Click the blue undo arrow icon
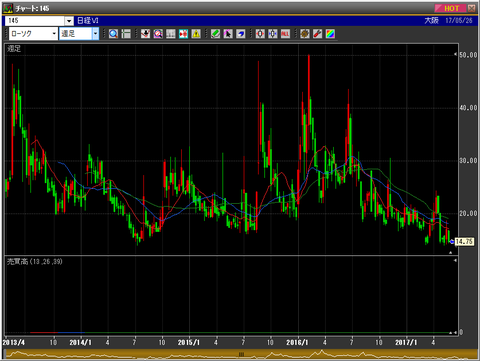 coord(241,34)
